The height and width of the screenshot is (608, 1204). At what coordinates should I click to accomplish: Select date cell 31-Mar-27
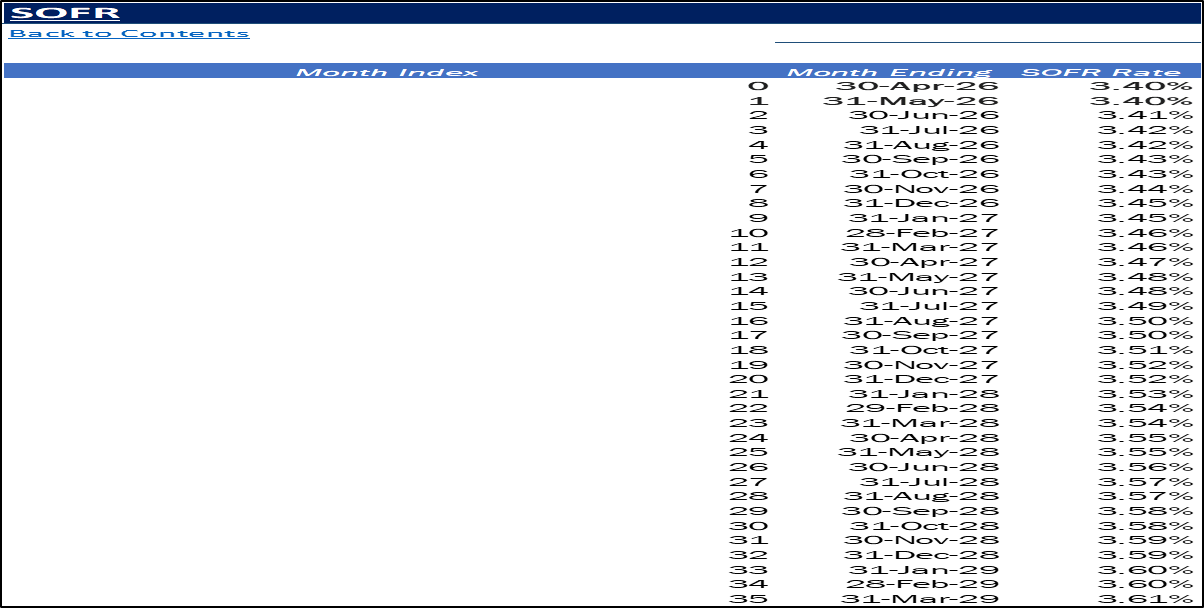coord(920,247)
